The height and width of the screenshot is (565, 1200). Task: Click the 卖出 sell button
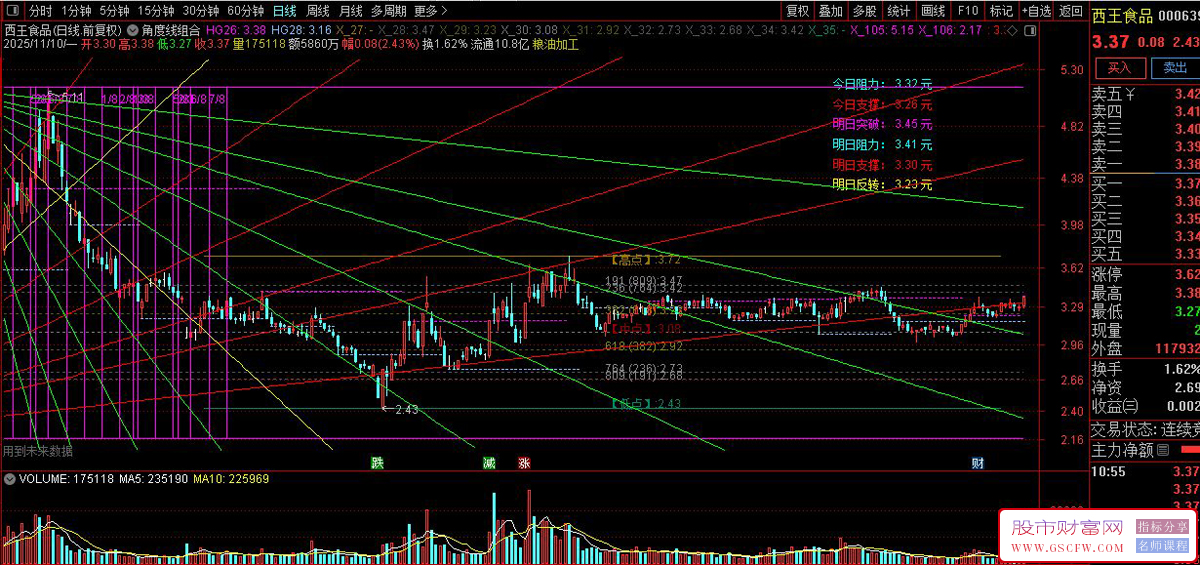1174,68
